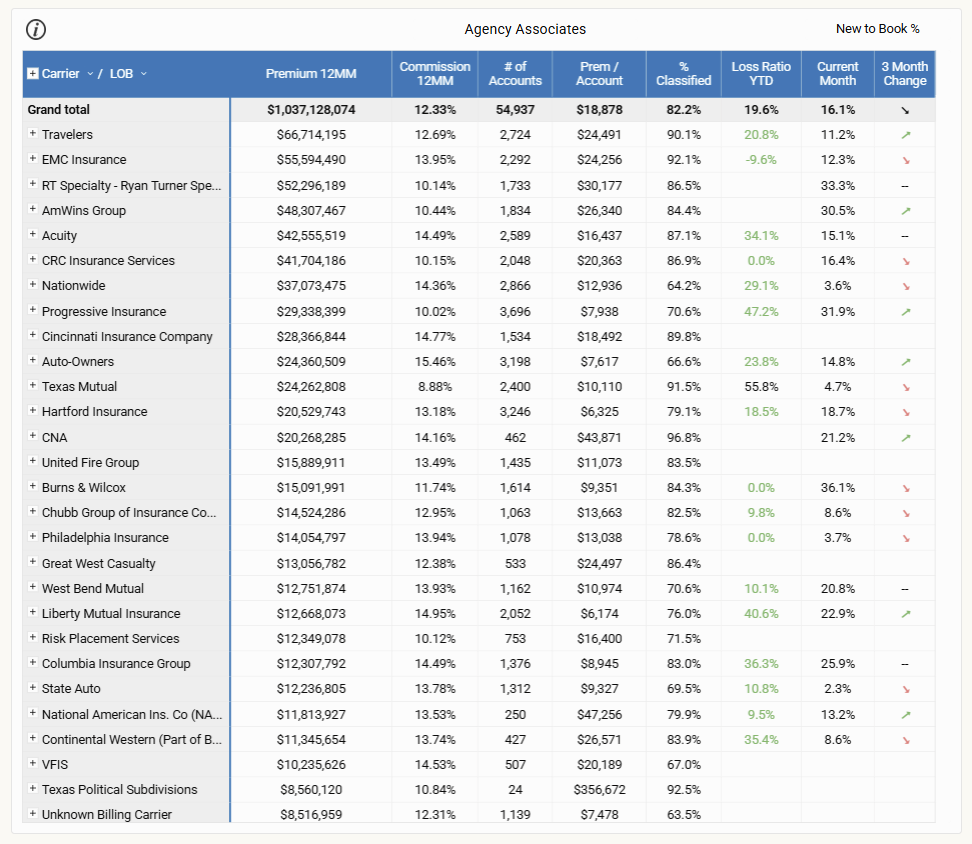
Task: Expand the Progressive Insurance row
Action: 32,311
